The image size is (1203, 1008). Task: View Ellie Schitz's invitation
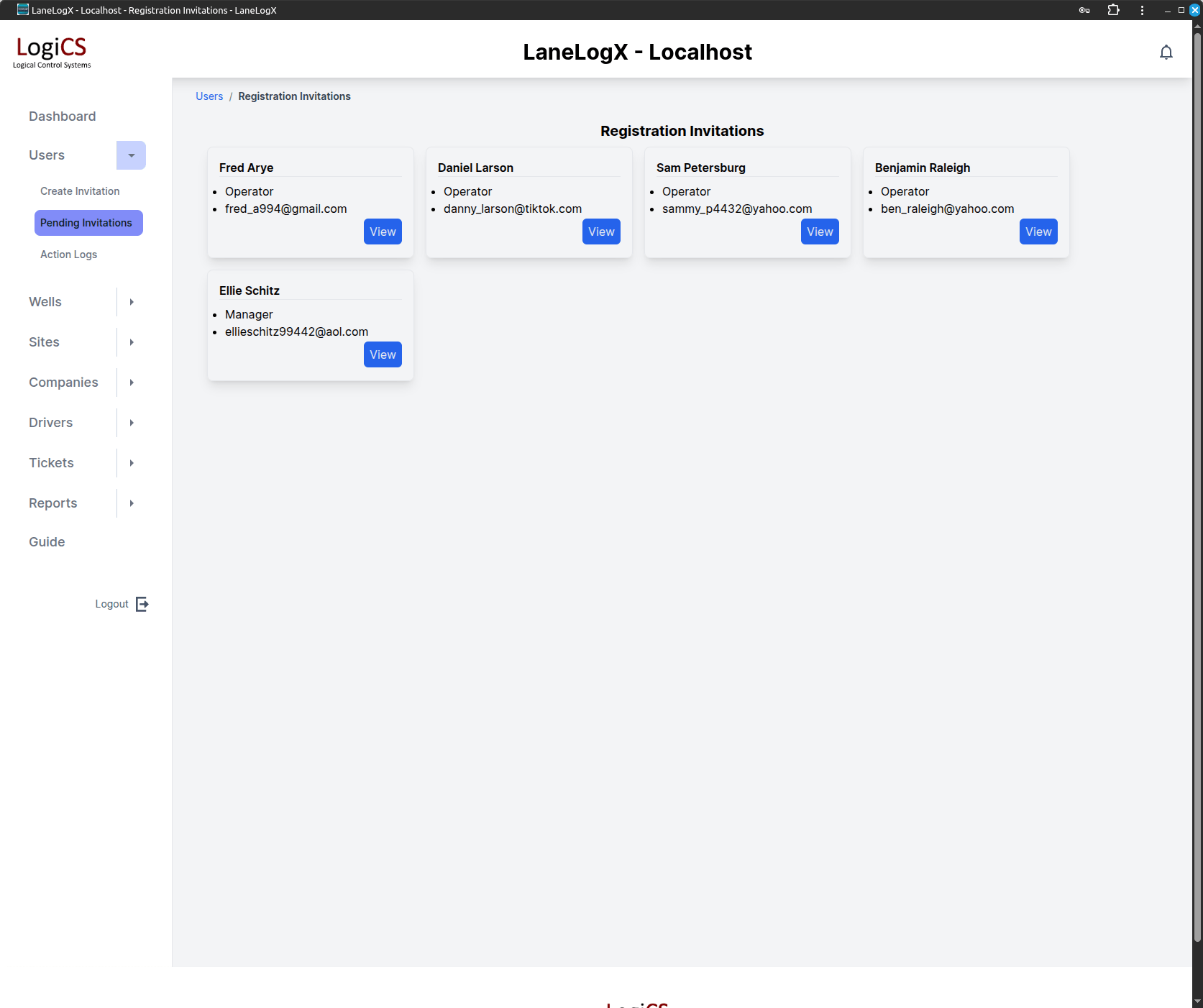(383, 354)
